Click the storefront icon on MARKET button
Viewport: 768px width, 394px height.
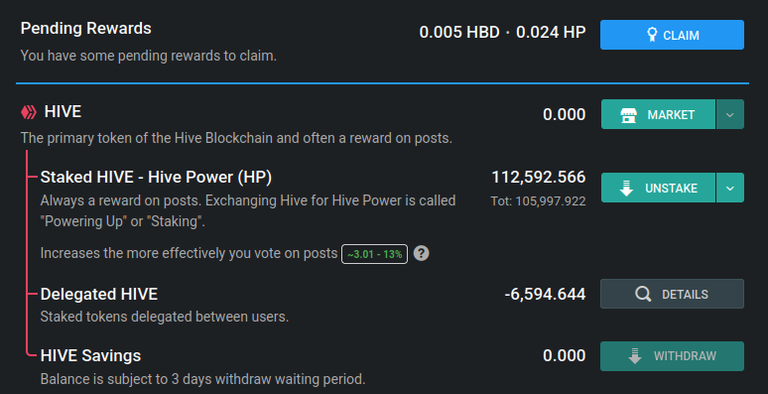click(x=628, y=115)
